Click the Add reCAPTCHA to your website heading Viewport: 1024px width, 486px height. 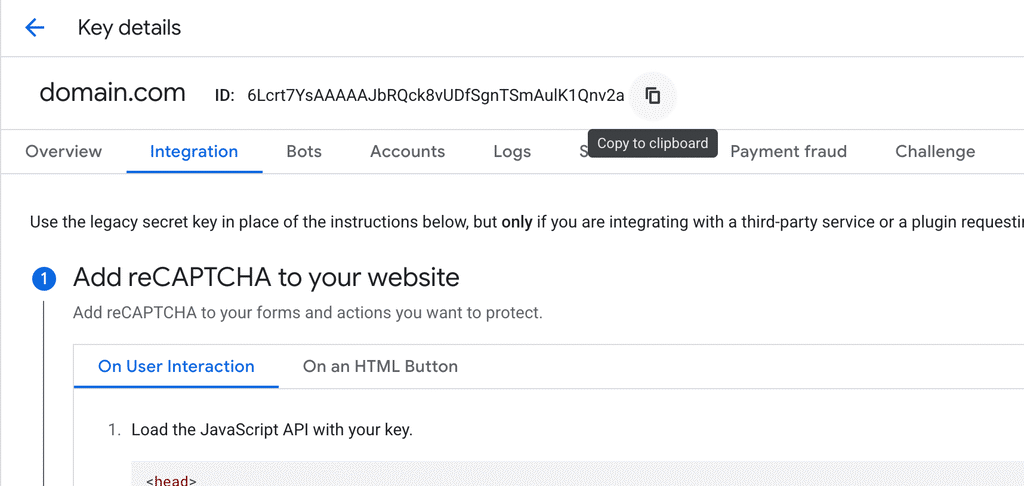(x=266, y=278)
